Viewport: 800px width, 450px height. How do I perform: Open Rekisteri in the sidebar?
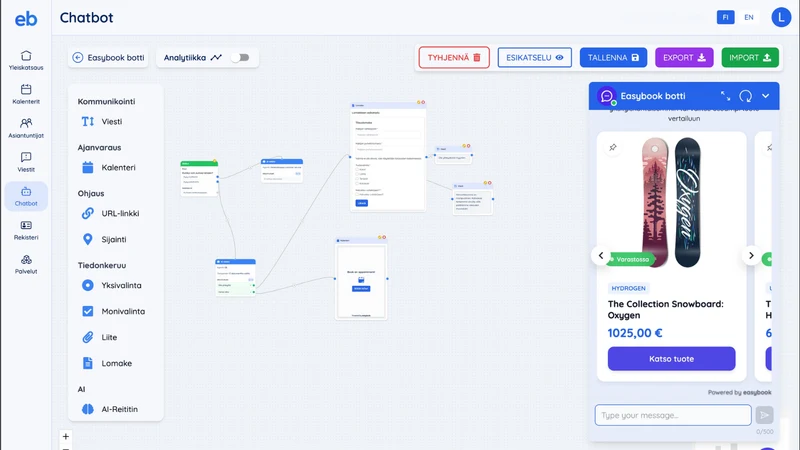click(26, 230)
